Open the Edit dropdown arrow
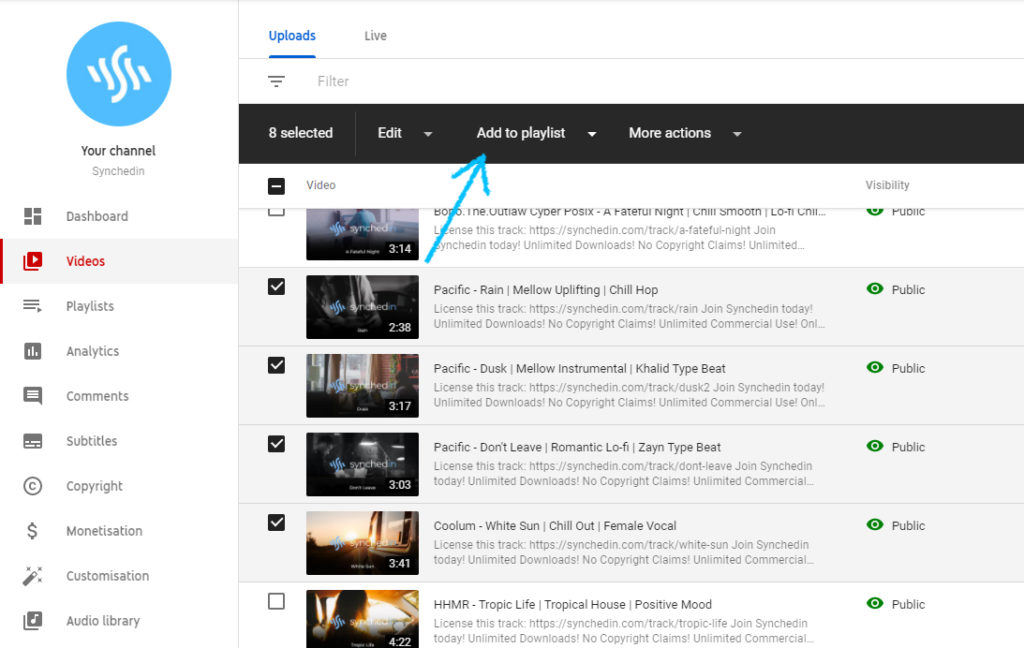 click(428, 134)
